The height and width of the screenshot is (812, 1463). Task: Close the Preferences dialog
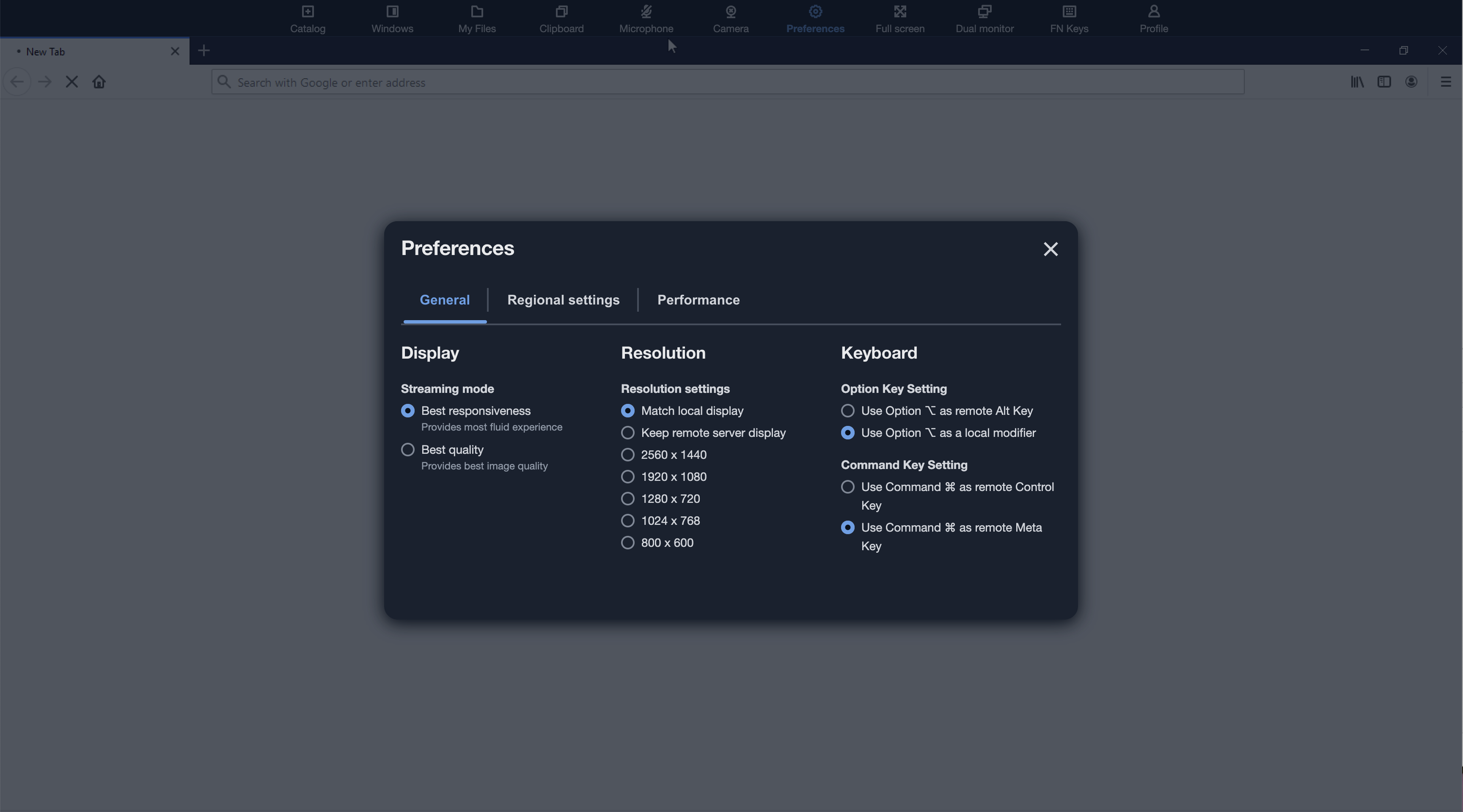click(x=1050, y=249)
